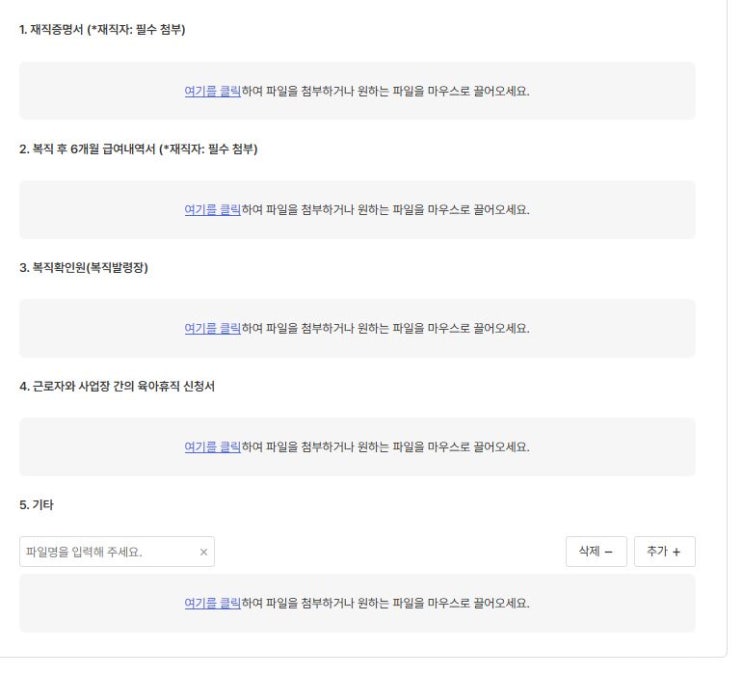Click the gray file drop area for 재직증명서

tap(600, 91)
